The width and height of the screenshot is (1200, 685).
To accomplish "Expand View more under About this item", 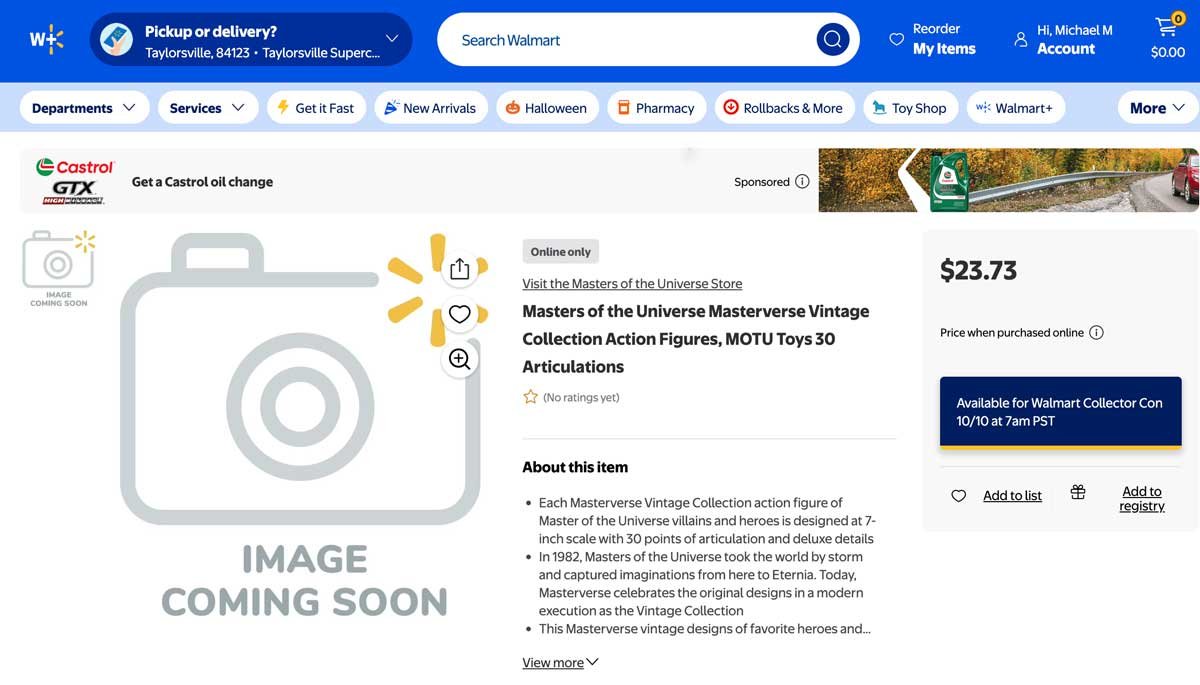I will coord(559,662).
